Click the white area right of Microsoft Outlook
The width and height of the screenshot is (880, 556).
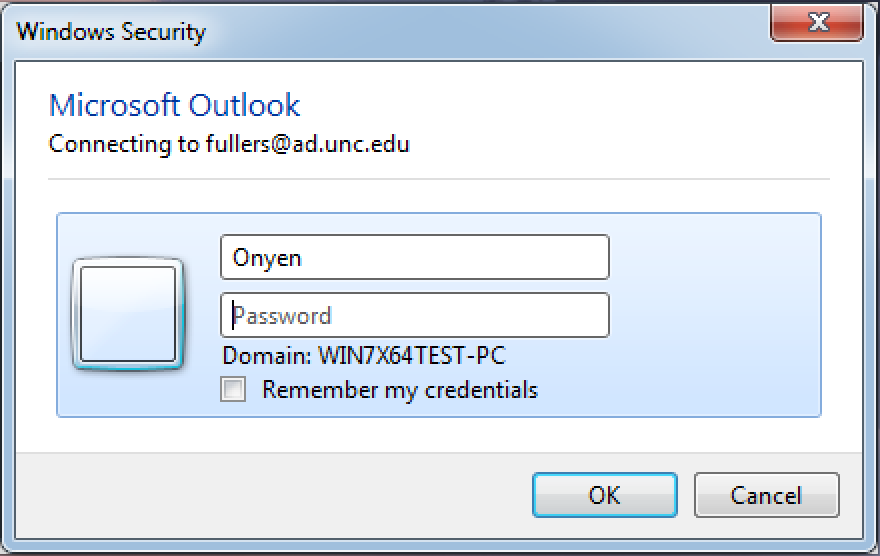[x=561, y=105]
